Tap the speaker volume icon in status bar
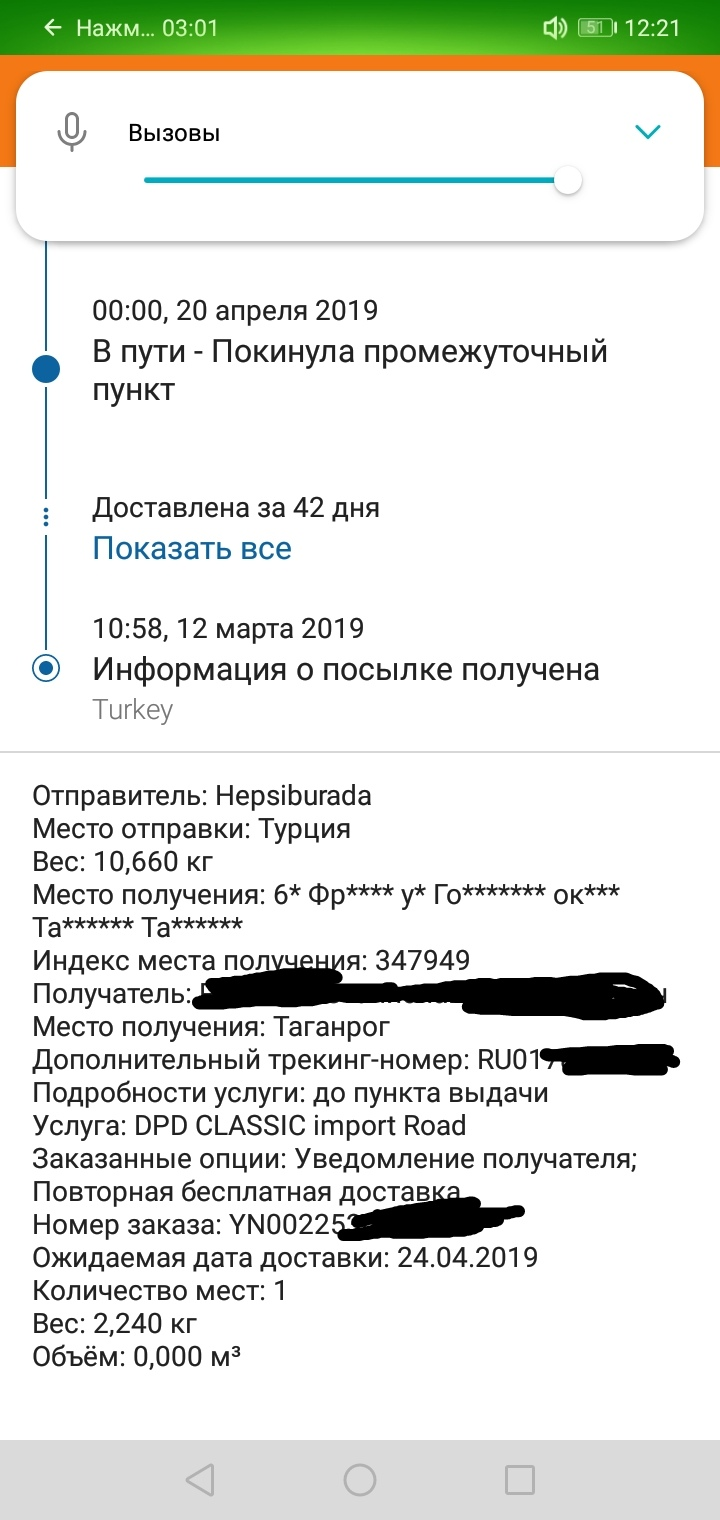720x1520 pixels. pos(555,28)
